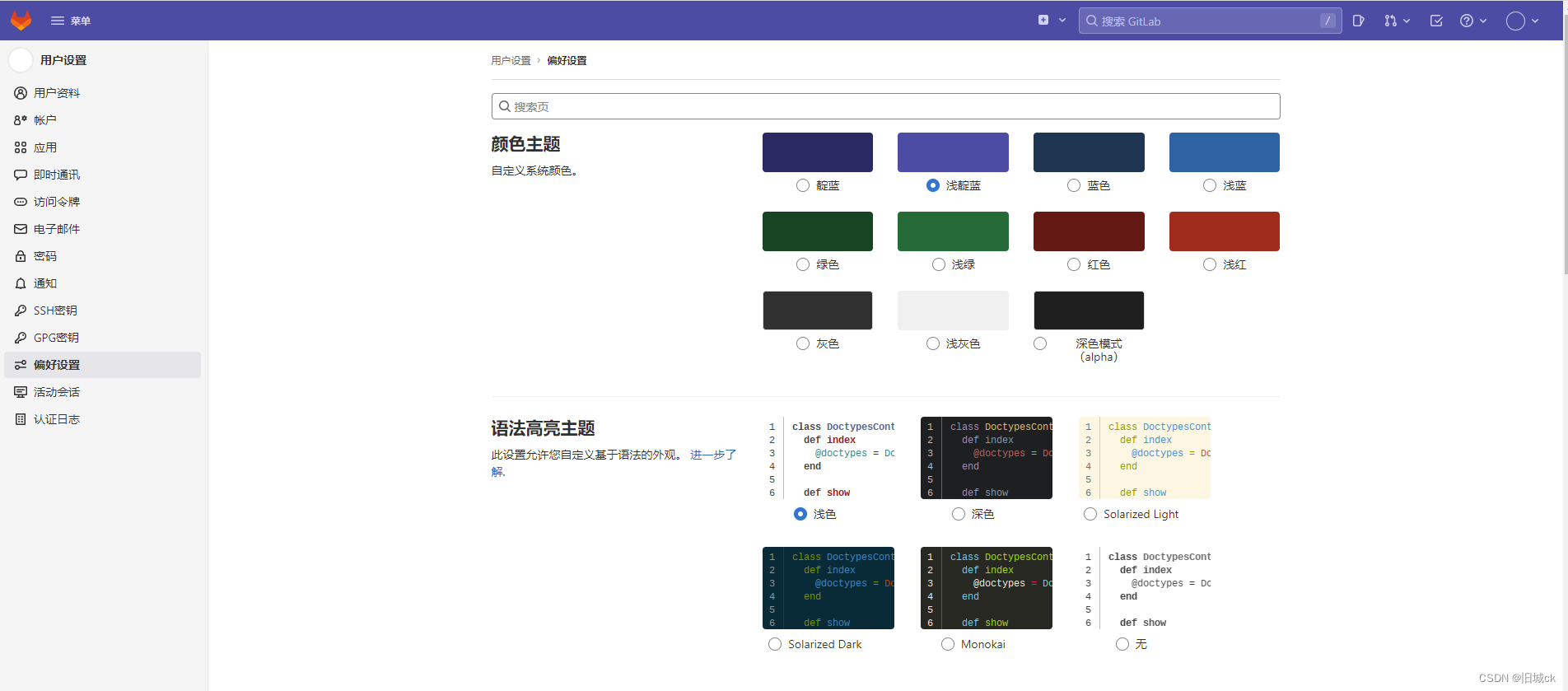Click the log icon for 认证日志

(x=21, y=419)
